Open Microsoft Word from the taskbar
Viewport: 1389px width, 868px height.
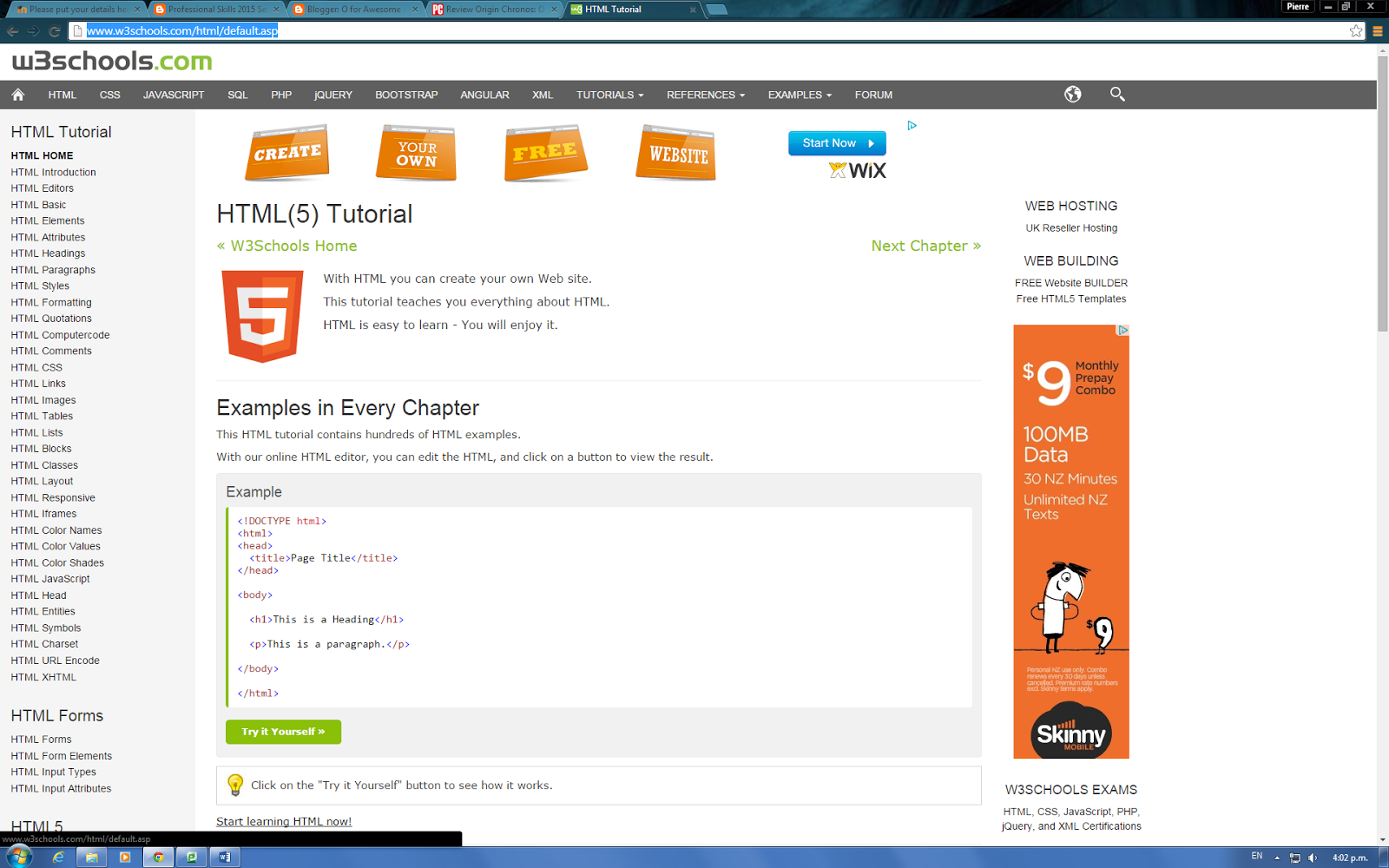click(225, 857)
